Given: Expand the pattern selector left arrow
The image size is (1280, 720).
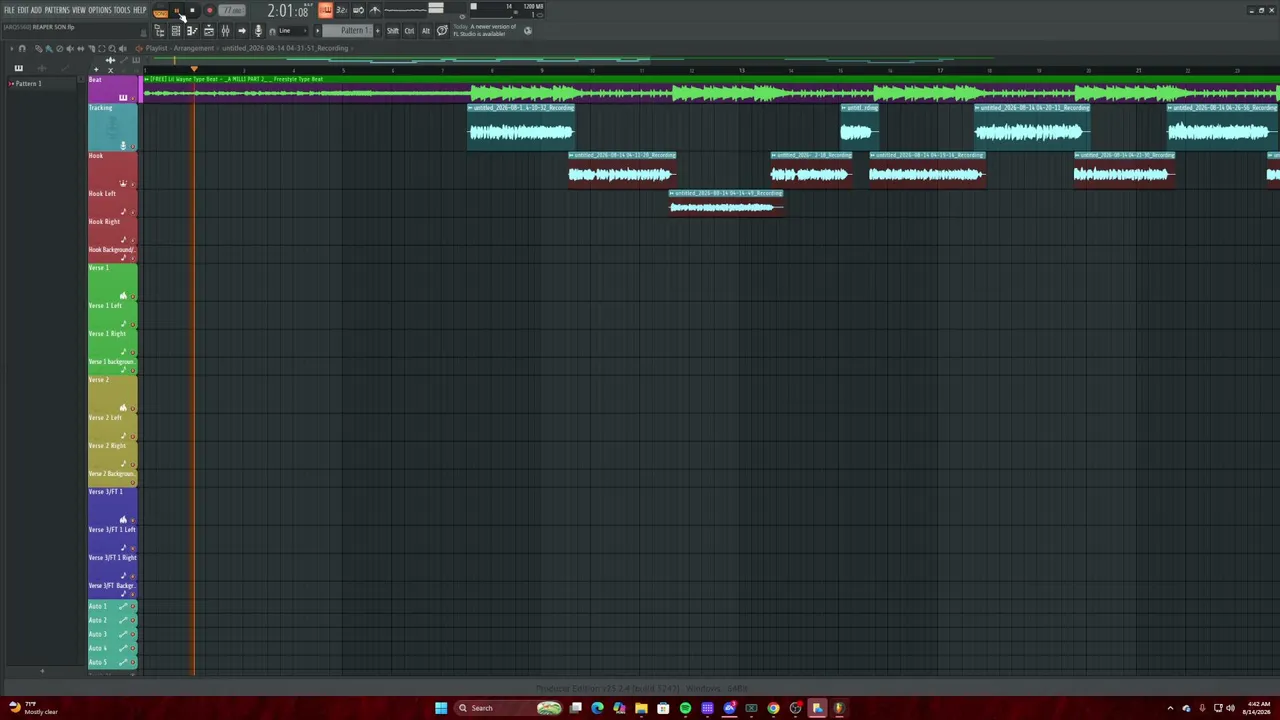Looking at the screenshot, I should point(318,31).
